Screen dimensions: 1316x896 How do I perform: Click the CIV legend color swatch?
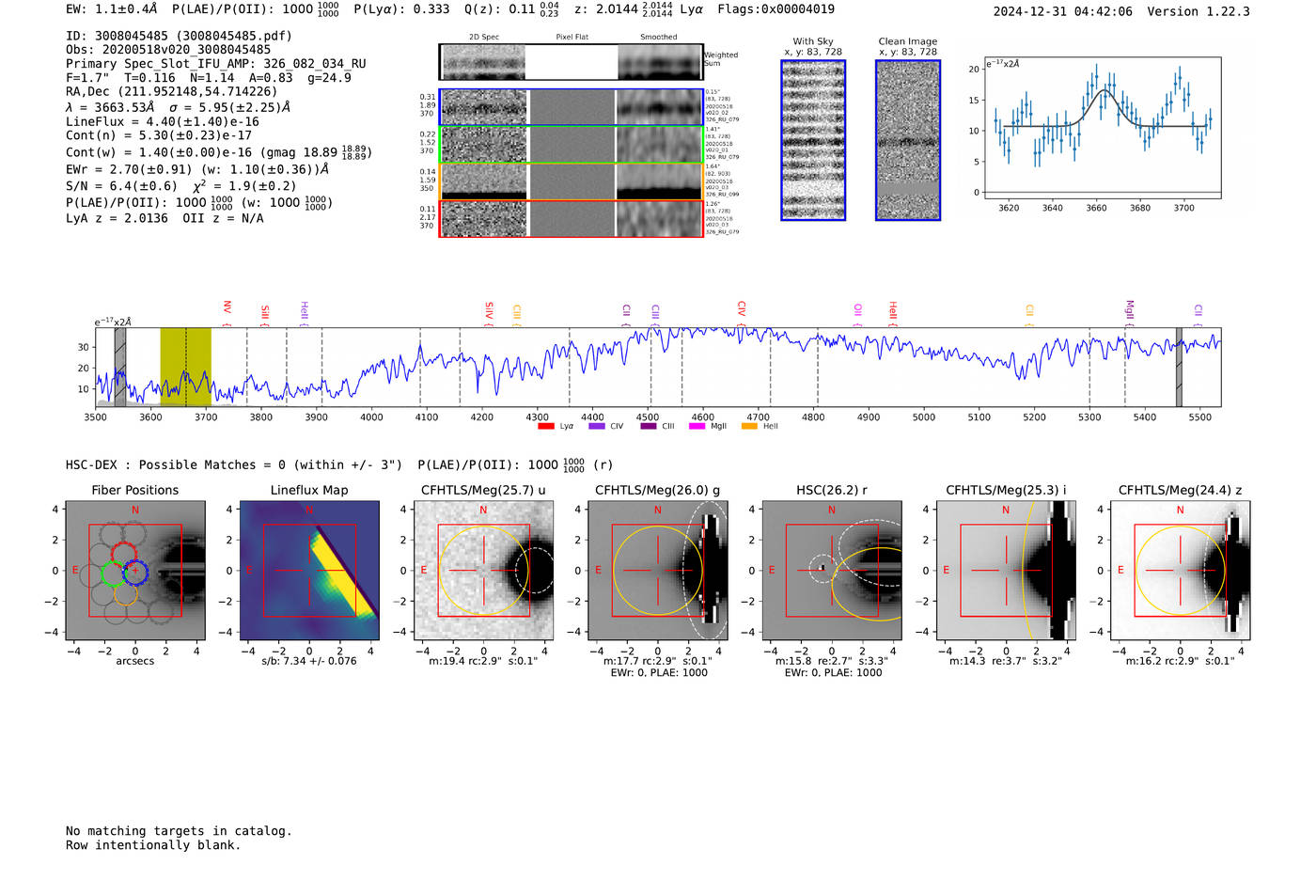click(x=597, y=426)
